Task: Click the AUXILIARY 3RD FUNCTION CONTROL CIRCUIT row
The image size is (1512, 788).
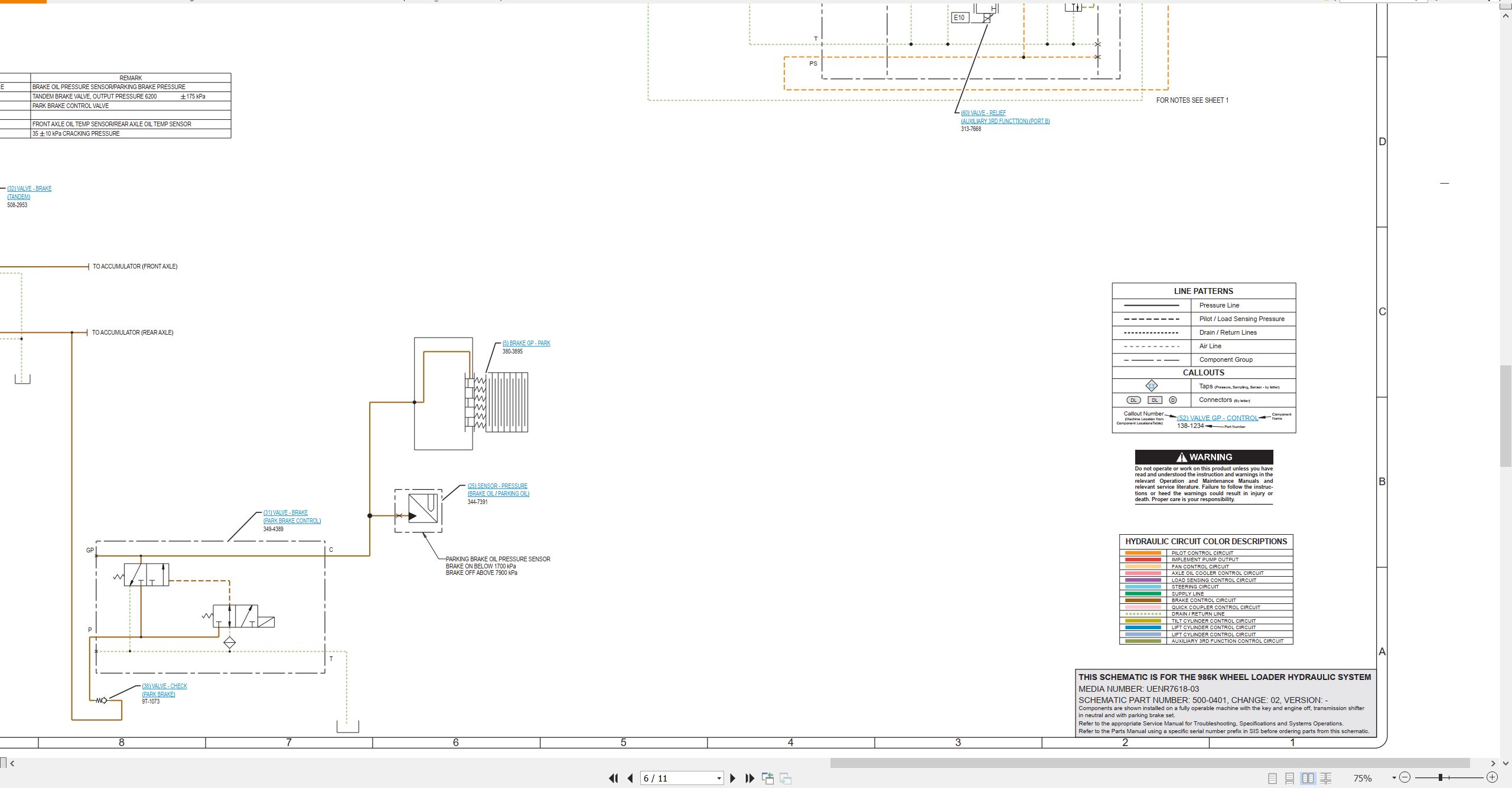Action: (x=1206, y=641)
